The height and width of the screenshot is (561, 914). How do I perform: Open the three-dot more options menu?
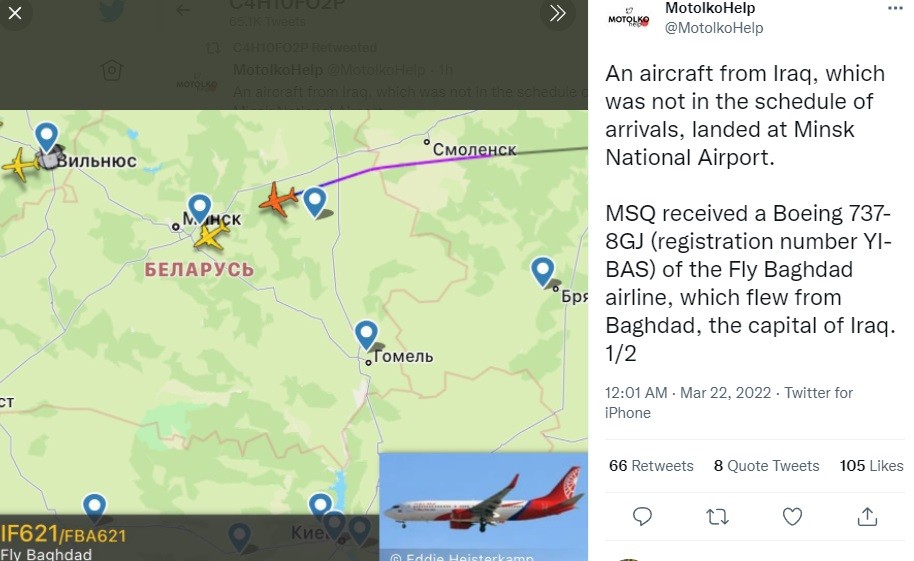tap(894, 8)
